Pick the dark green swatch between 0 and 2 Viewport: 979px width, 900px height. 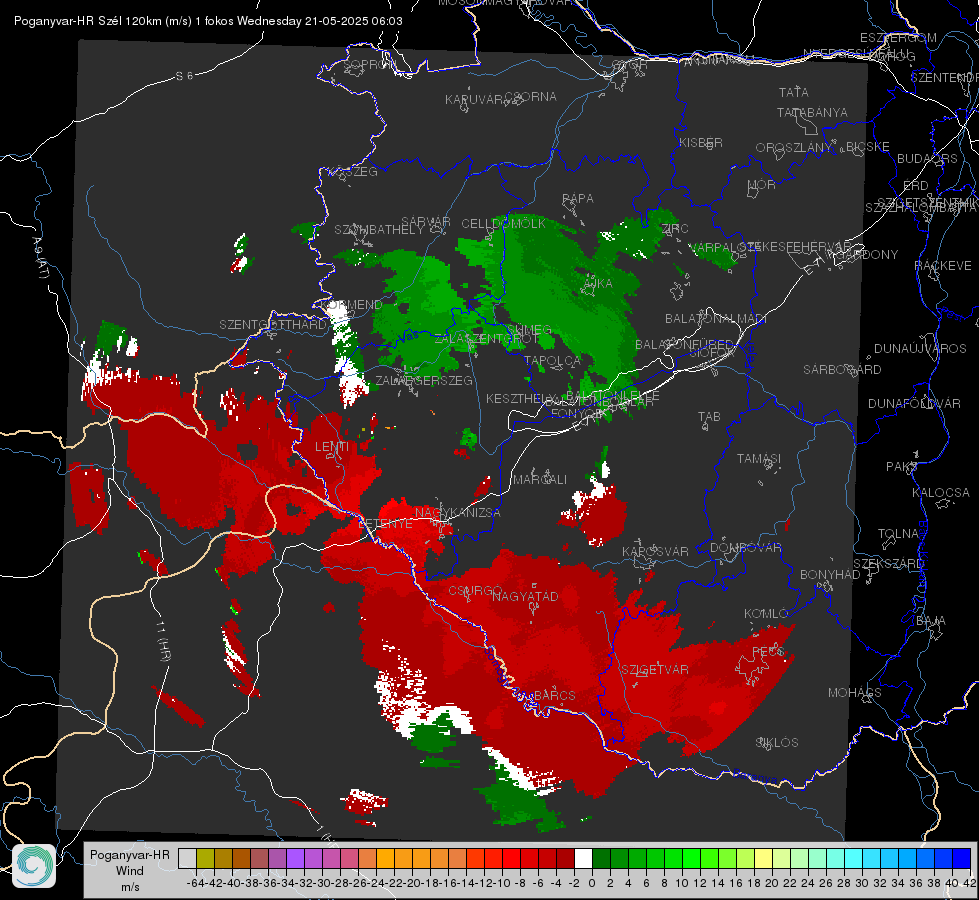601,858
